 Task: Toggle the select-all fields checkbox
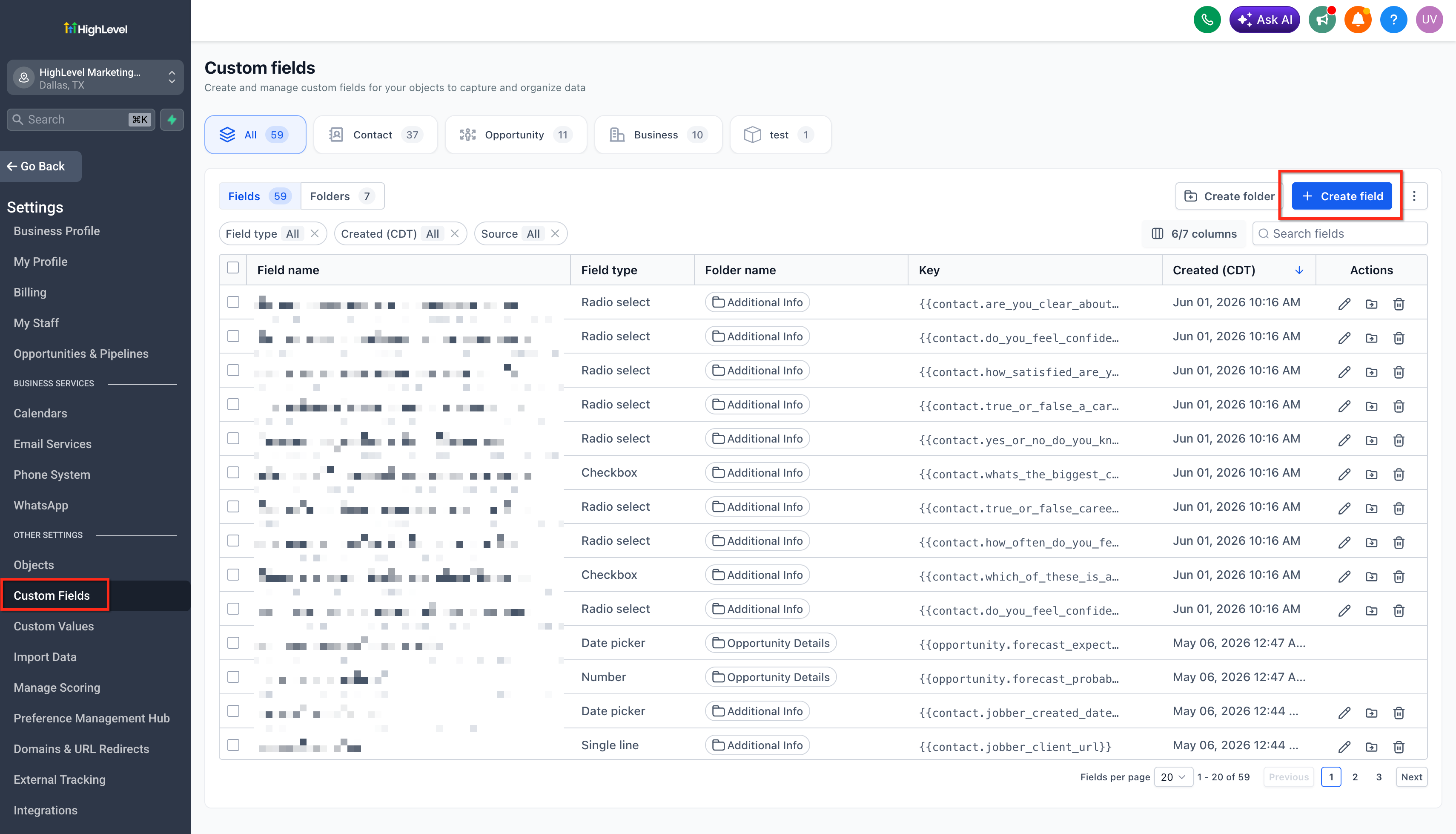pos(233,267)
